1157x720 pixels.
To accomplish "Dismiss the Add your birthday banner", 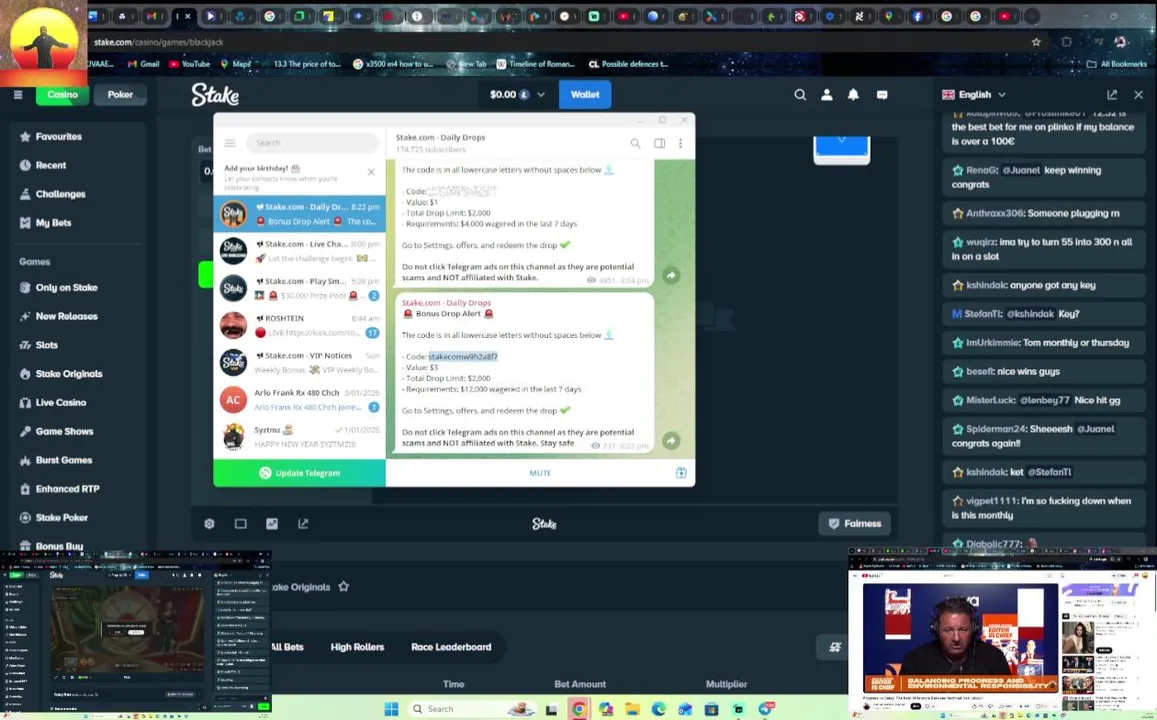I will (x=371, y=172).
